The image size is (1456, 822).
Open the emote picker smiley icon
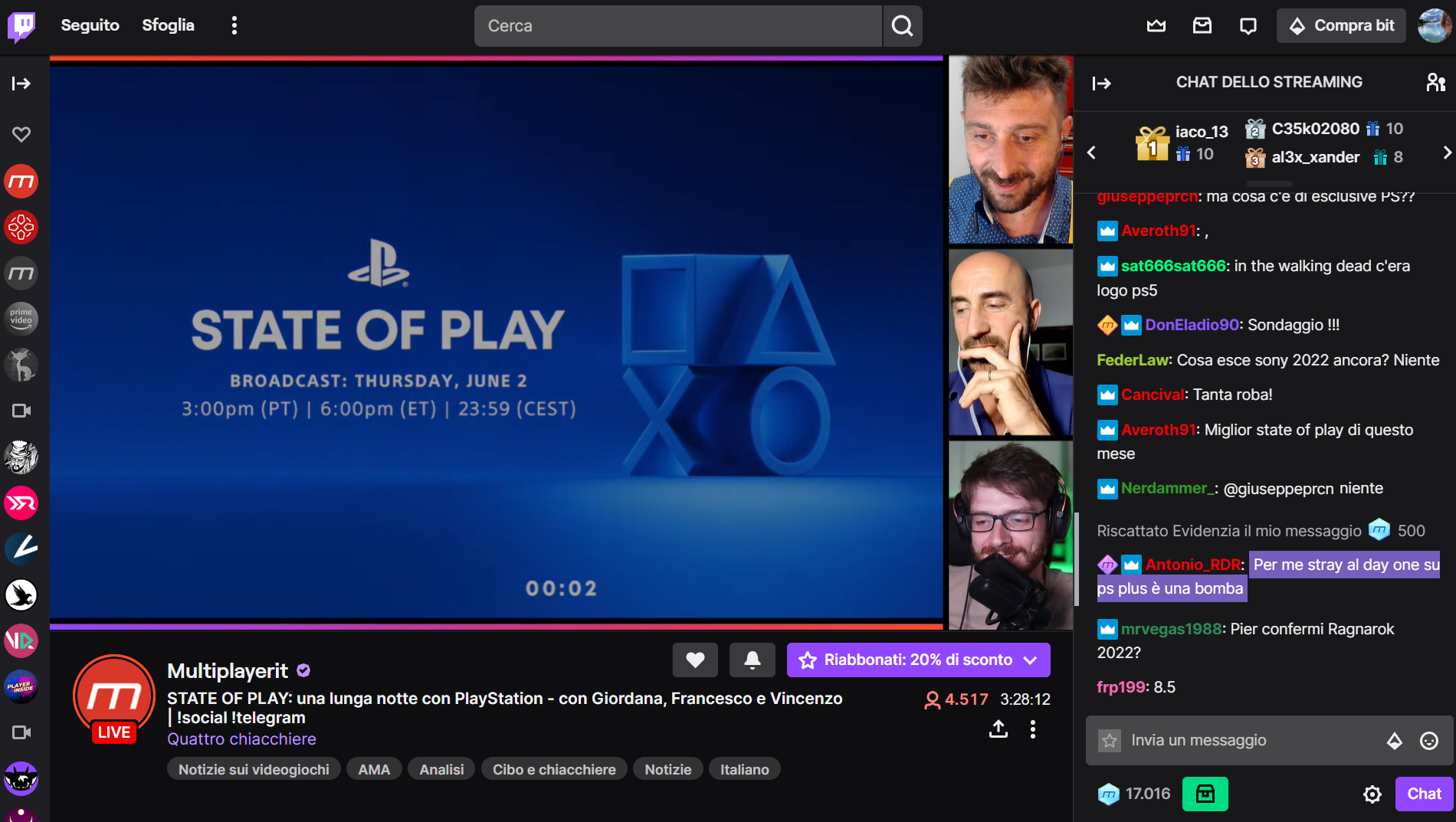pos(1429,741)
